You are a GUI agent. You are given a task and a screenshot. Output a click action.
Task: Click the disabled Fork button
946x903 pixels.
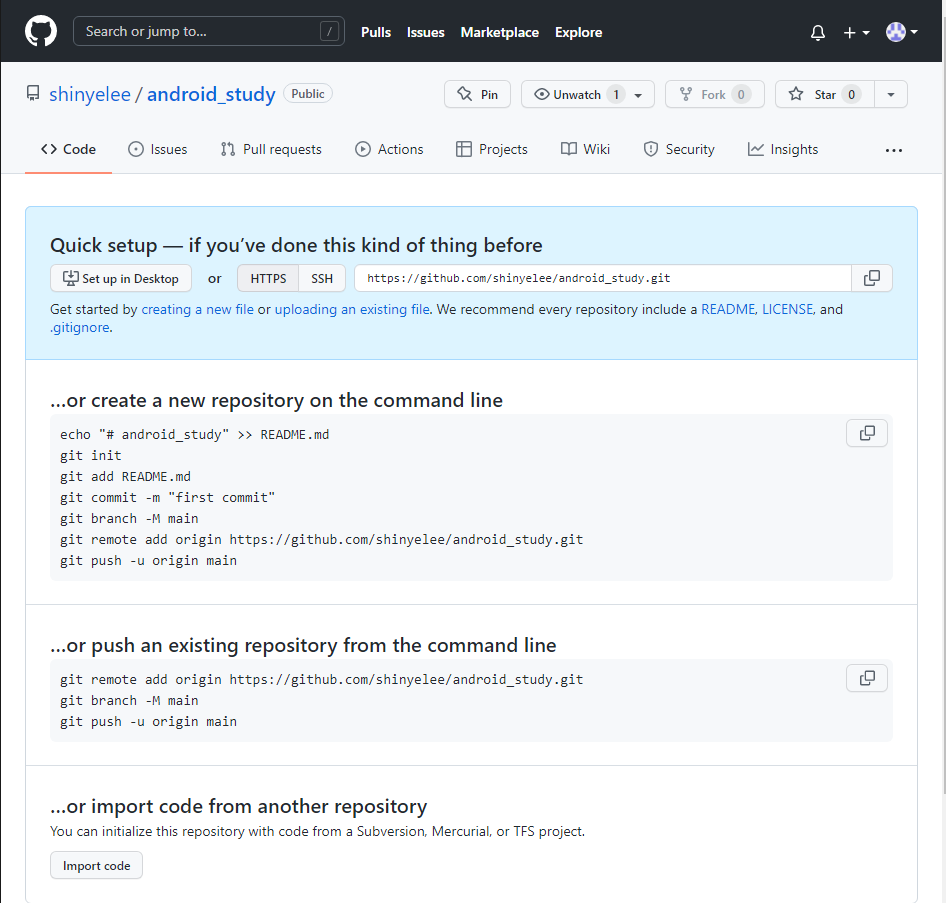tap(714, 94)
